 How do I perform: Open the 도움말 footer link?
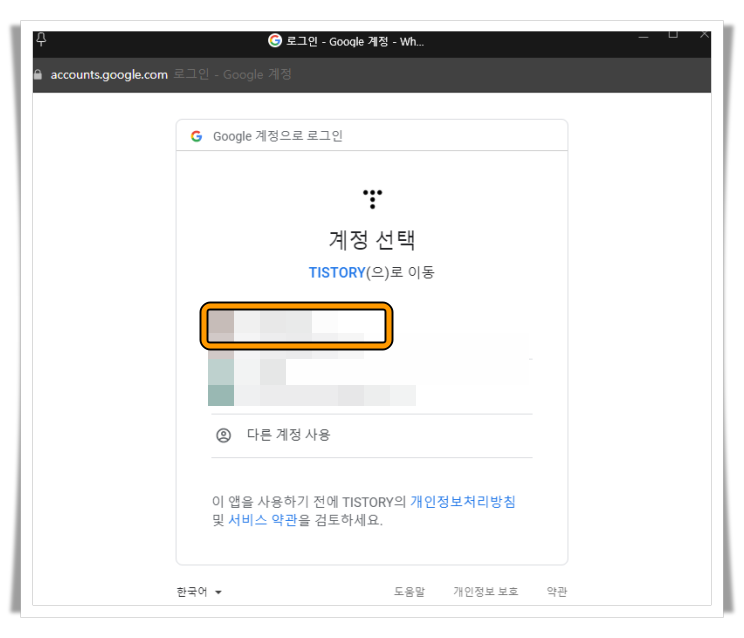(409, 592)
